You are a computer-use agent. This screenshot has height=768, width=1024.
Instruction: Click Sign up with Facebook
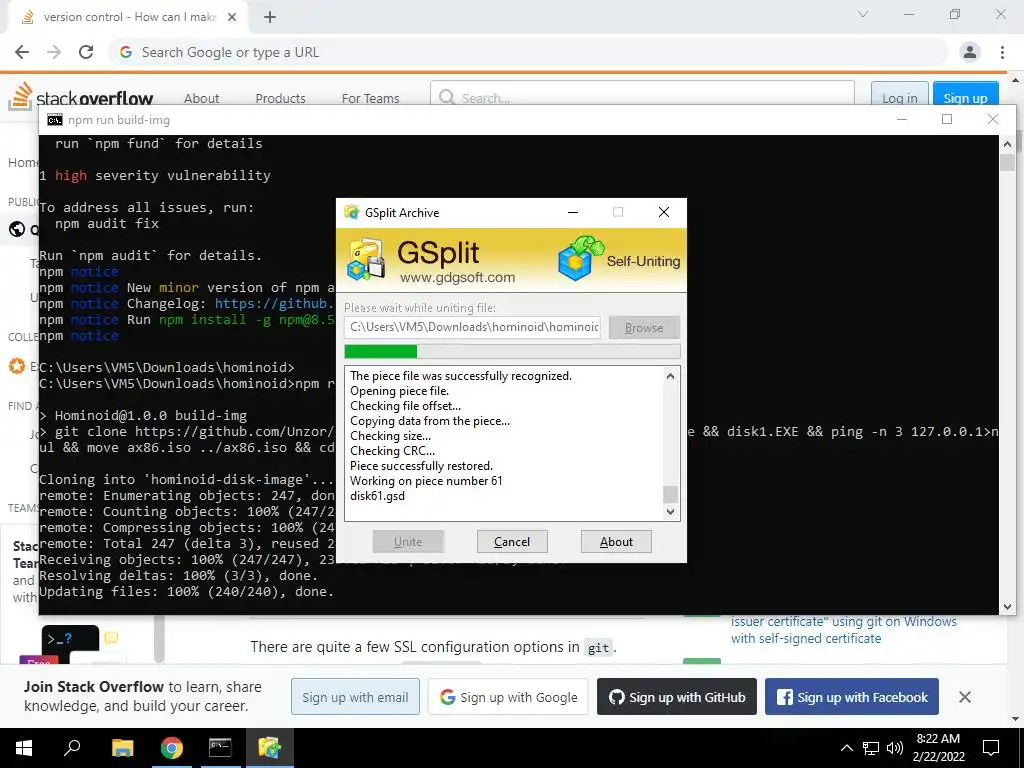(x=852, y=697)
